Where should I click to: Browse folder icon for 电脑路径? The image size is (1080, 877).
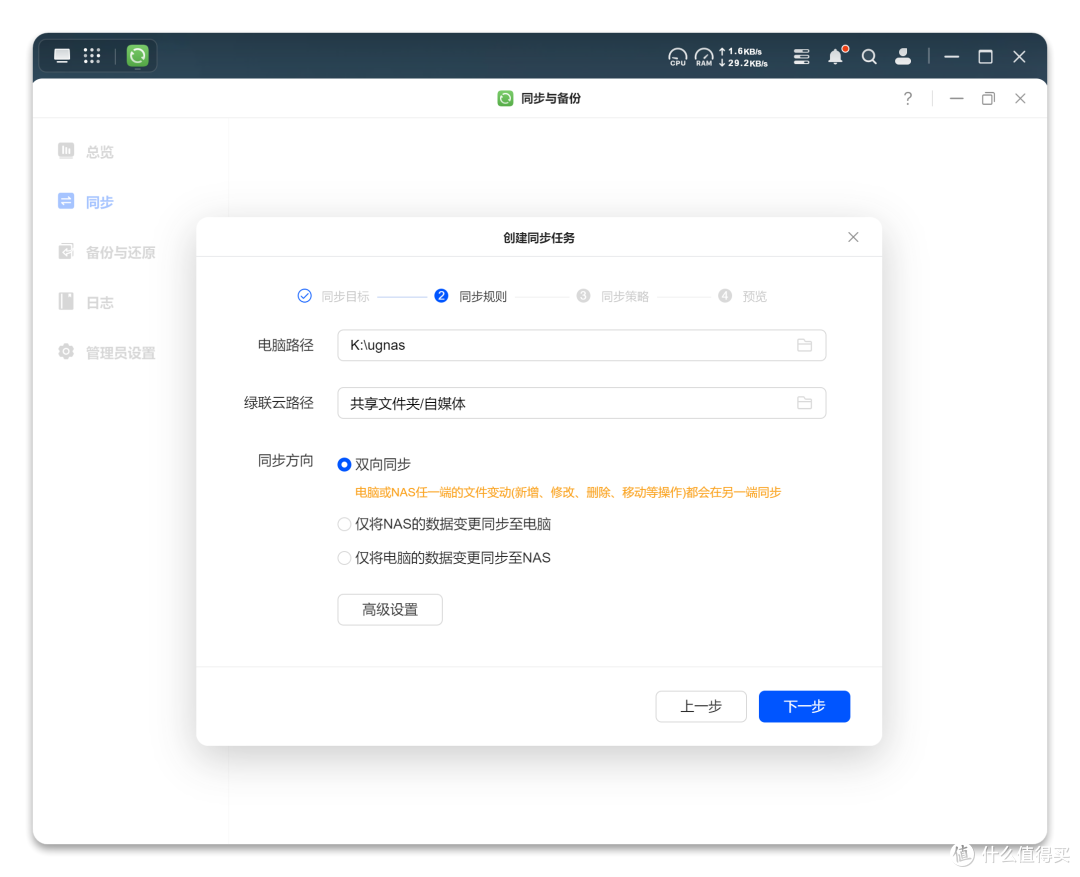[804, 345]
